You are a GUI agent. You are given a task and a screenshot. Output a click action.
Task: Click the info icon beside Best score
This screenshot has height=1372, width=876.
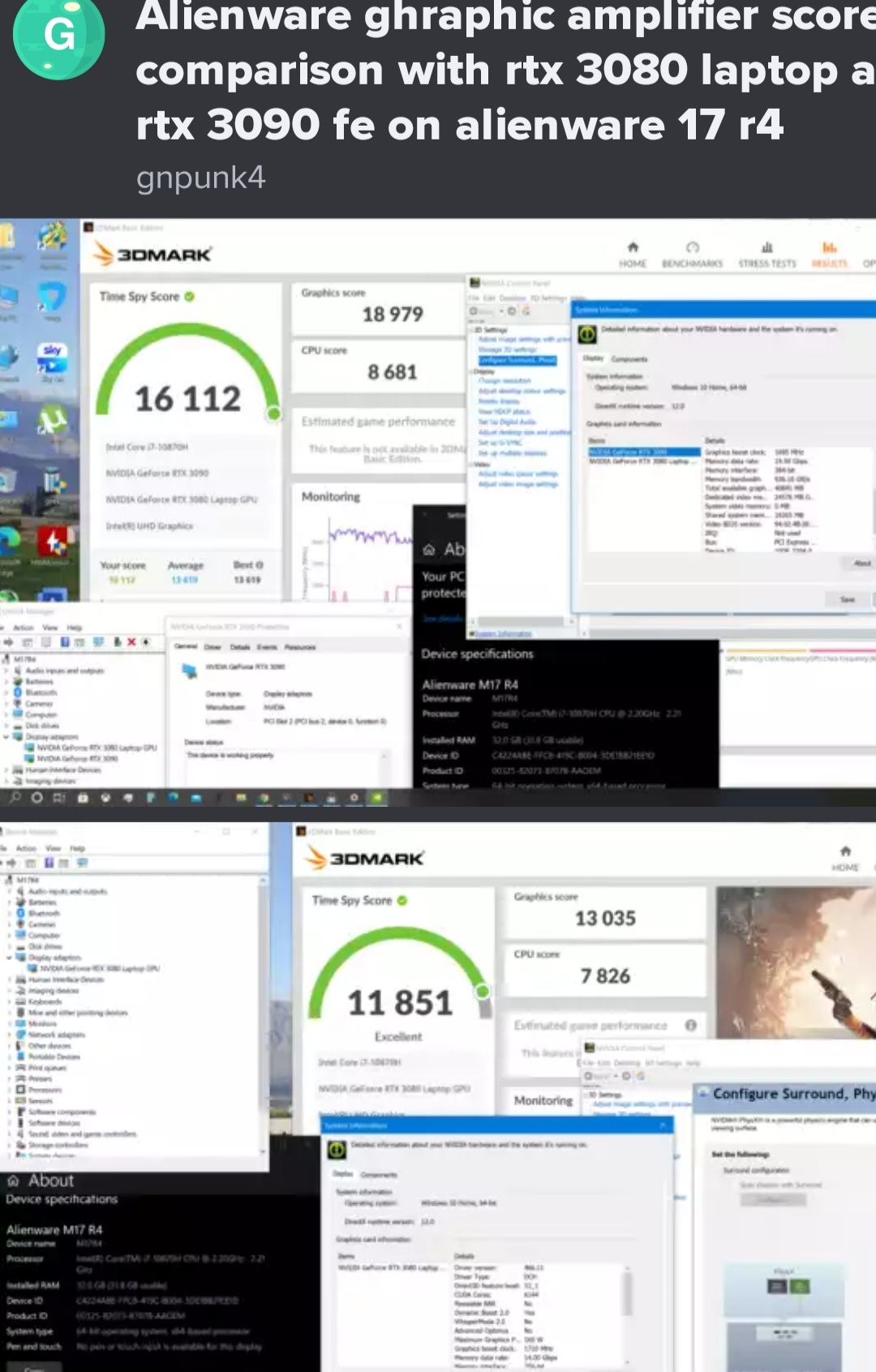pos(260,564)
